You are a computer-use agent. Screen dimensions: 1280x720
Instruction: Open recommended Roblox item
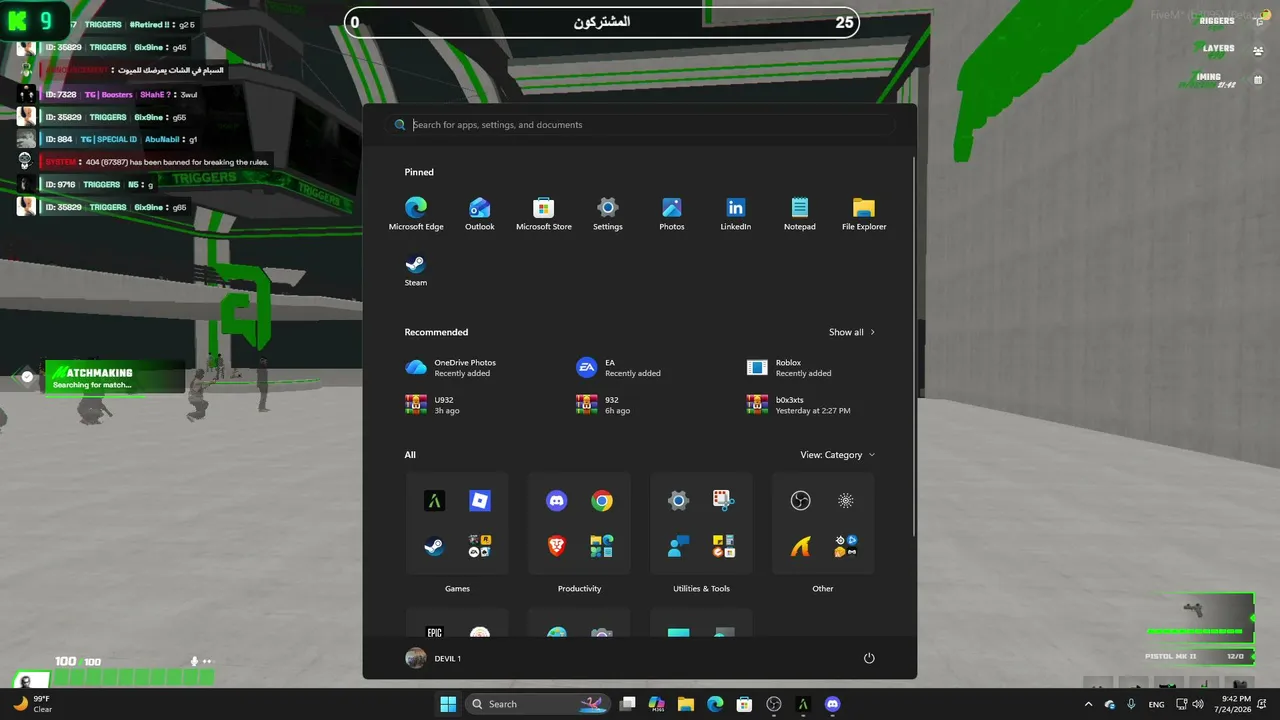pos(790,368)
